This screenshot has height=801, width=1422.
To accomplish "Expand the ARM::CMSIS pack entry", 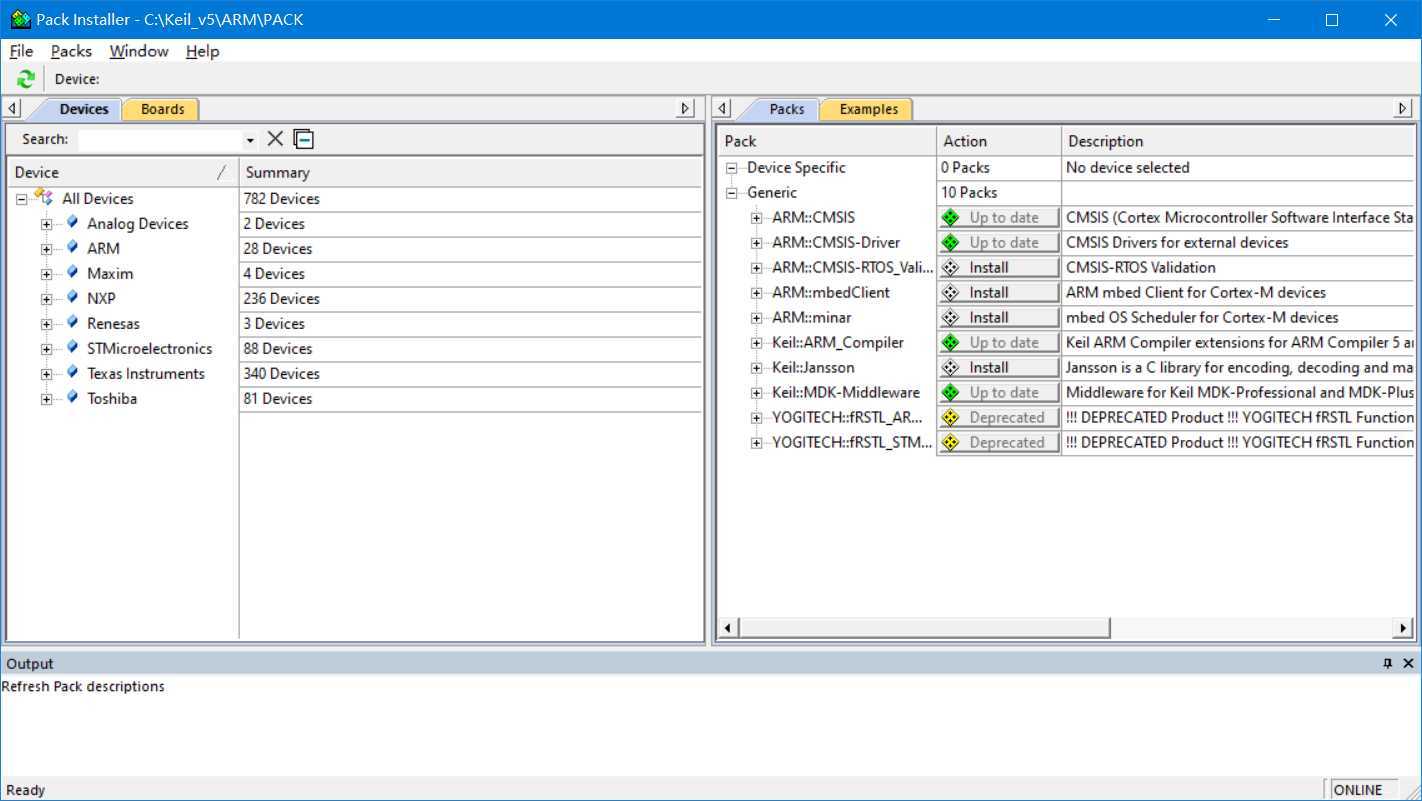I will click(x=756, y=218).
